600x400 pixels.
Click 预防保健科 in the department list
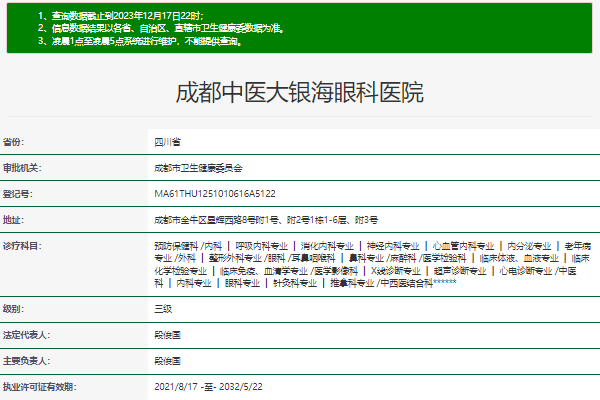tap(176, 246)
